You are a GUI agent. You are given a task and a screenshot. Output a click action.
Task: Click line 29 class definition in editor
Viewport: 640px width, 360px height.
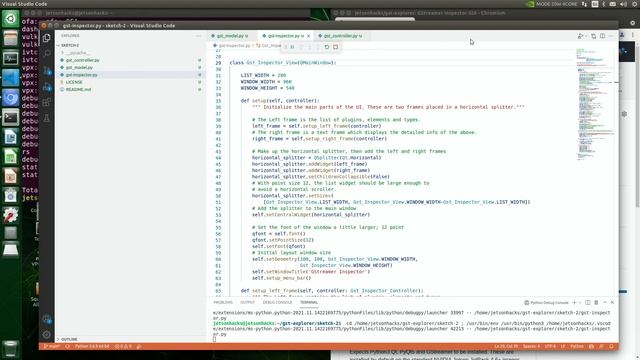click(283, 63)
